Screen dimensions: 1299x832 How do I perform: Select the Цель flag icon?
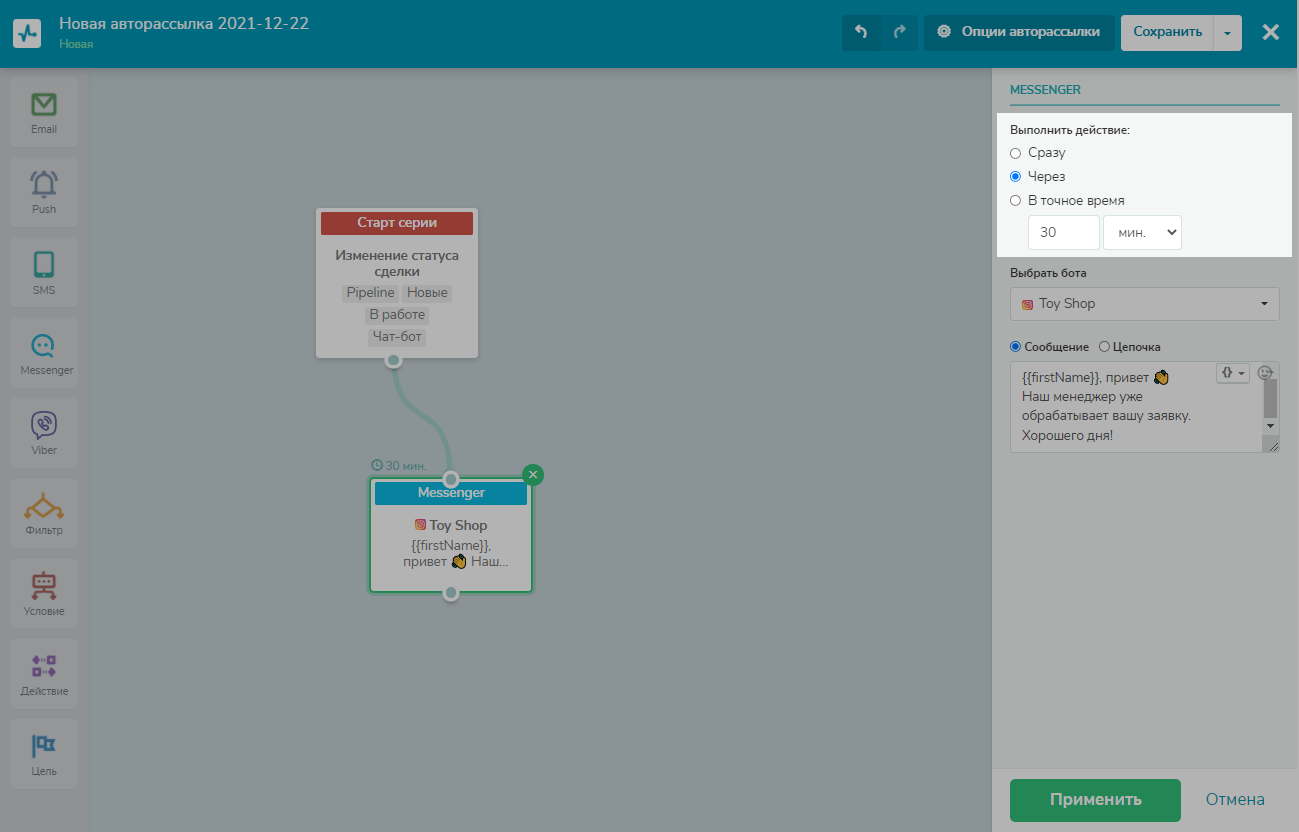(x=44, y=747)
